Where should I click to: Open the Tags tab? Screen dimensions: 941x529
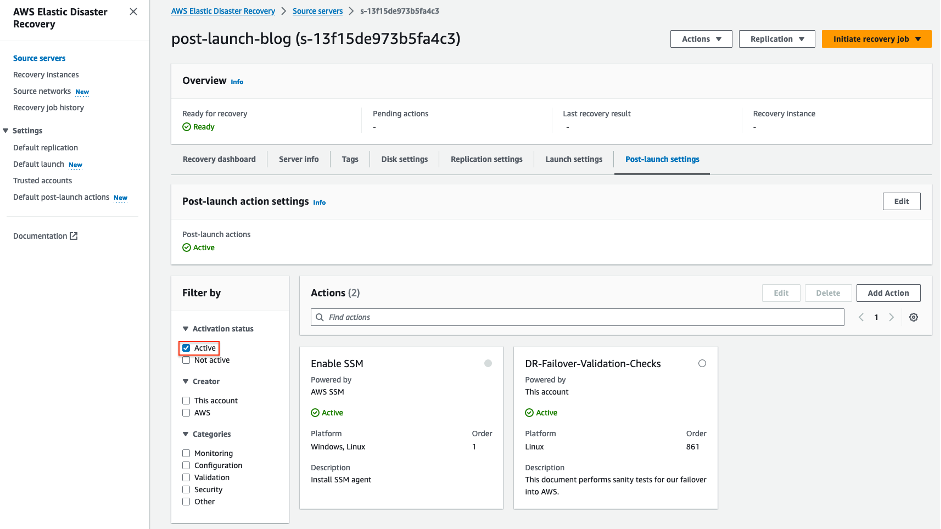click(350, 159)
